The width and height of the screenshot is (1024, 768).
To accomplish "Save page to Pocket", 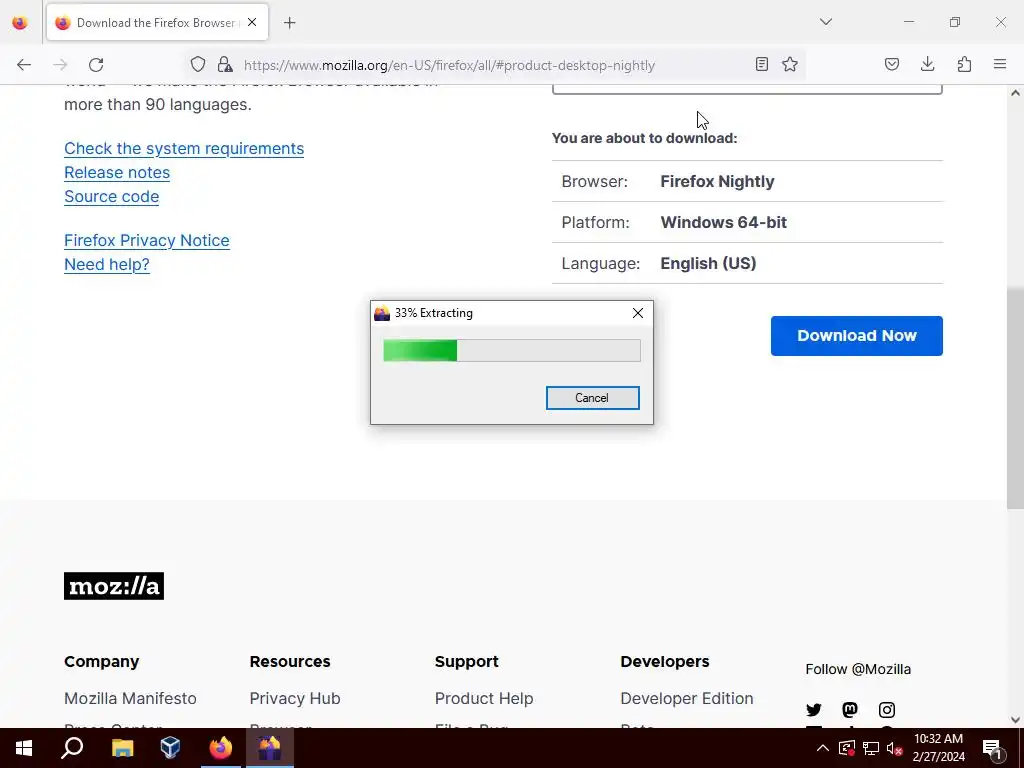I will point(891,64).
